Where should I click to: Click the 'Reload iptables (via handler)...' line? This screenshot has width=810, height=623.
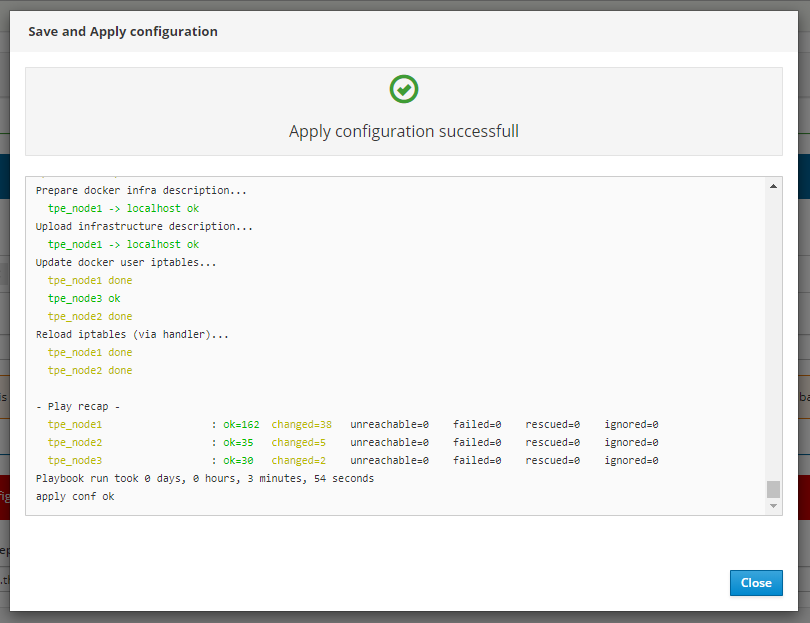click(x=132, y=334)
